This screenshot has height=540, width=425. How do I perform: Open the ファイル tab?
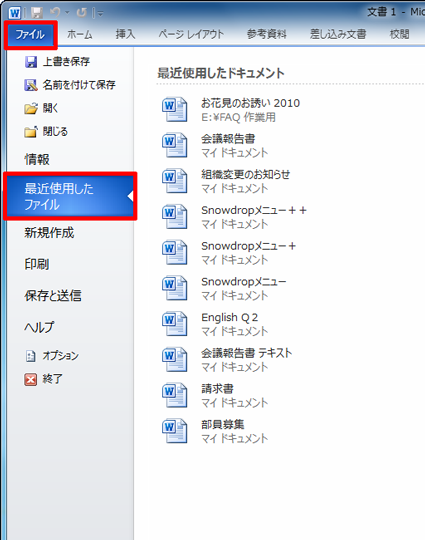click(x=30, y=34)
